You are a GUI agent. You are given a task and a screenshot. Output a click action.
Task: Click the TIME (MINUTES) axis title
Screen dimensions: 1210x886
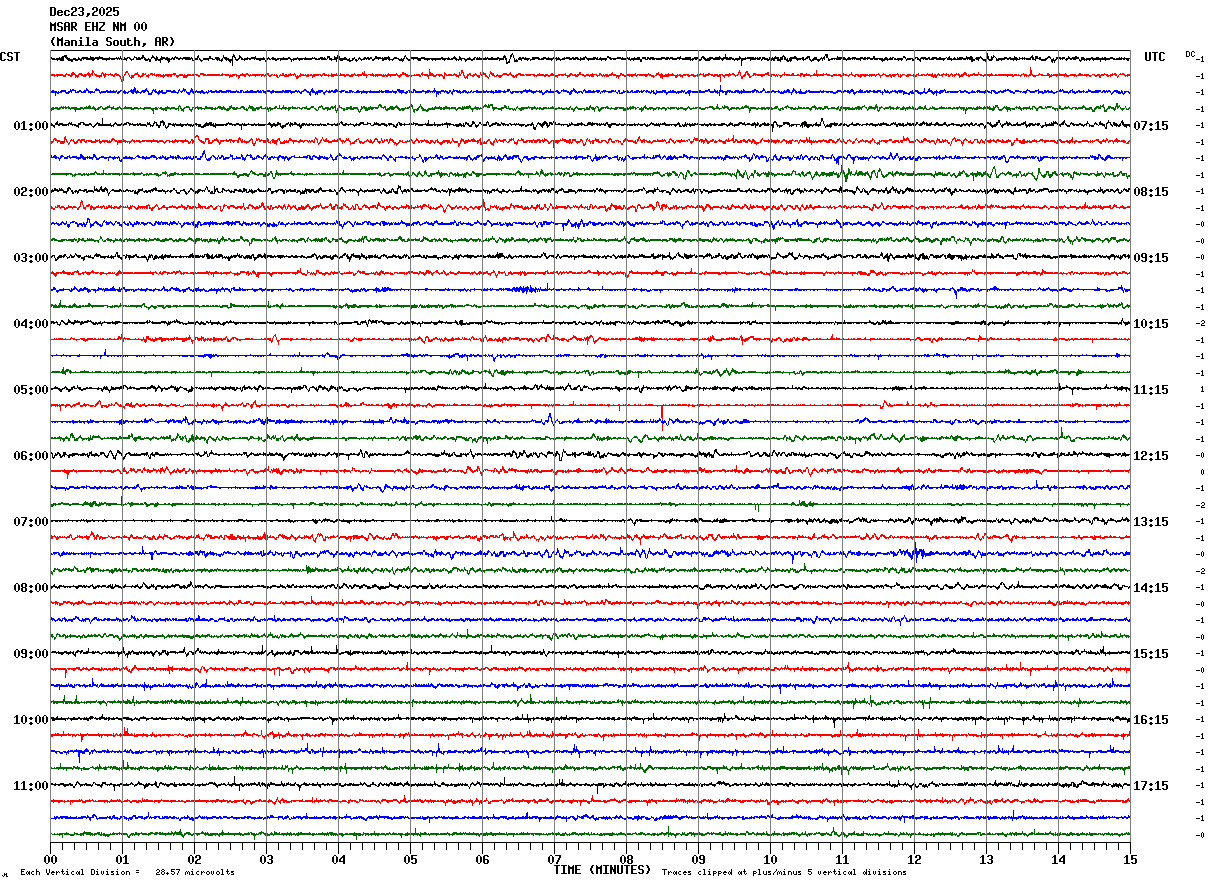(602, 870)
